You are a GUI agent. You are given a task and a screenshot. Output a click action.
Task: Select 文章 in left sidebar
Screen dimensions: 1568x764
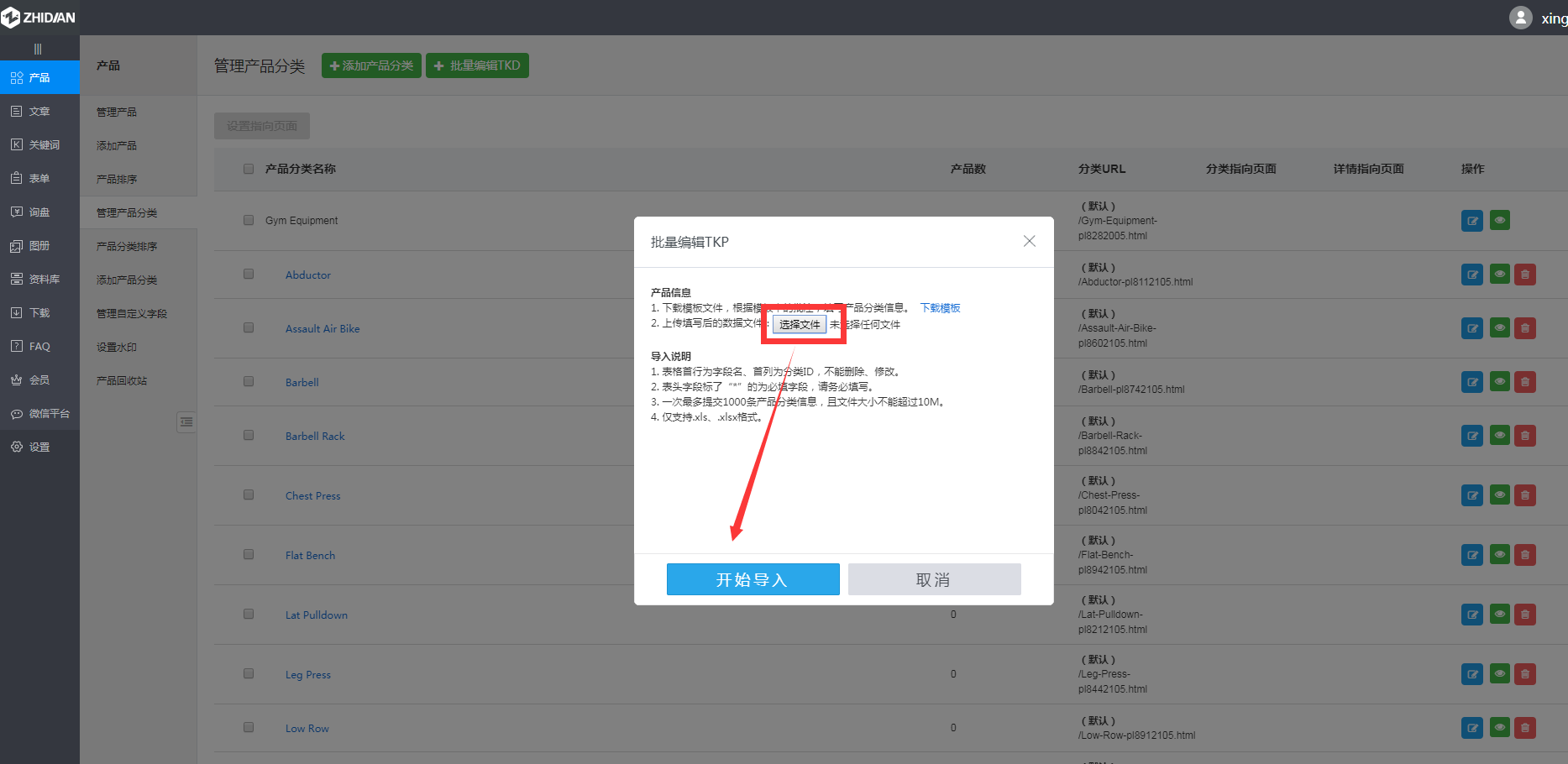[x=39, y=111]
